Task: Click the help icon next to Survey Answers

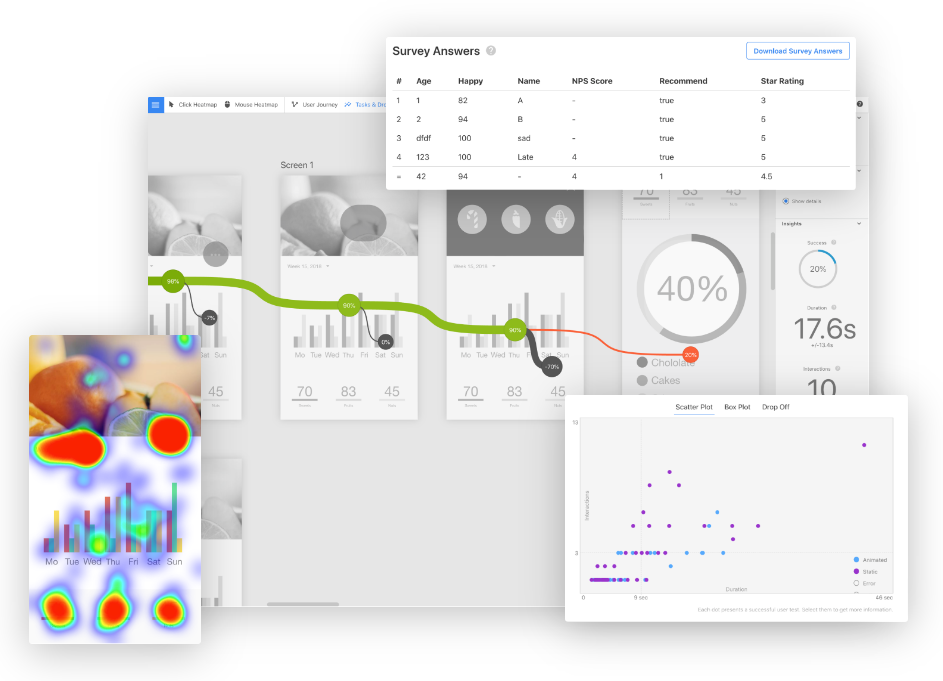Action: pos(491,51)
